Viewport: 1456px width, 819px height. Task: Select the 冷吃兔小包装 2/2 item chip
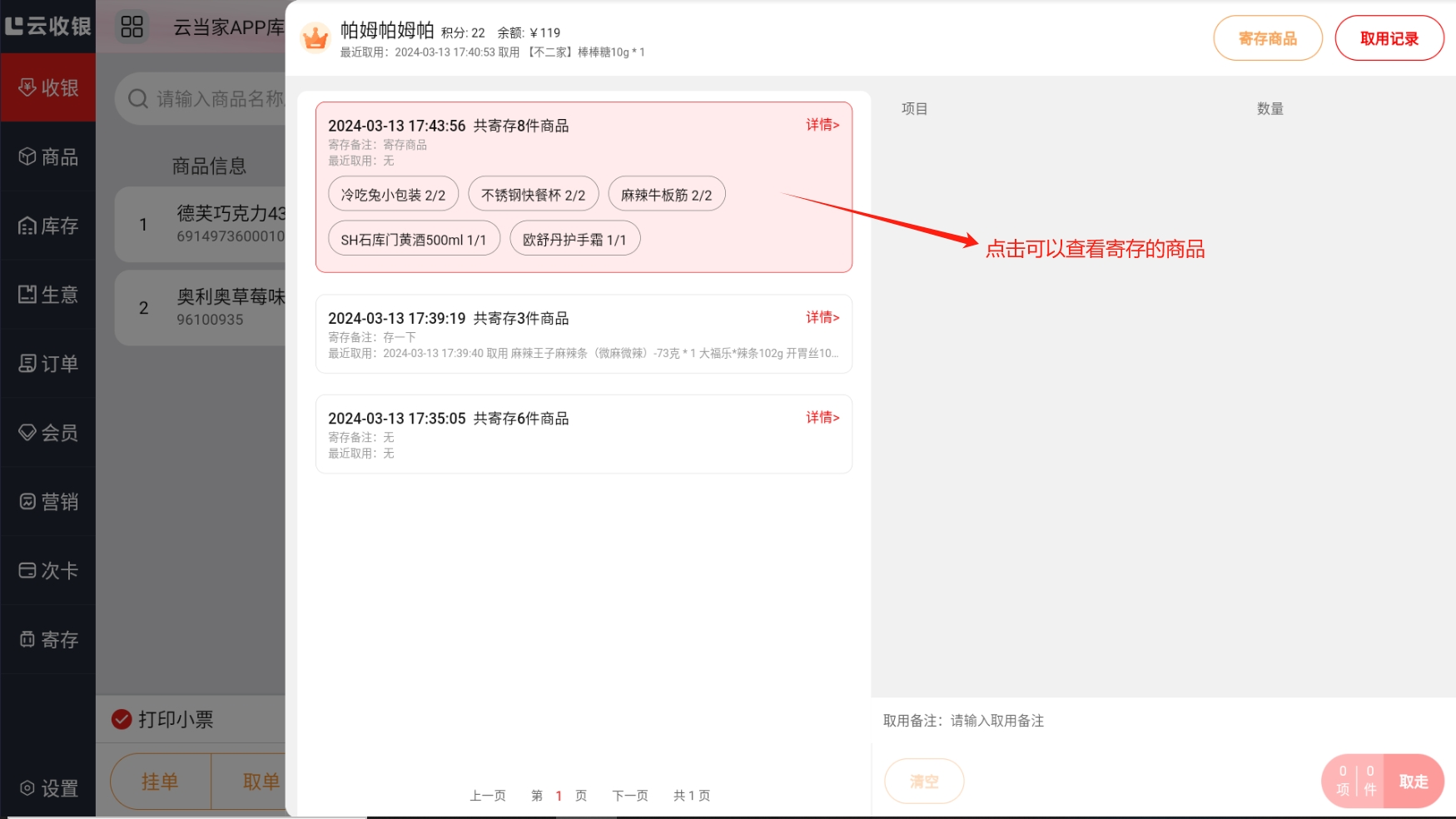point(393,195)
